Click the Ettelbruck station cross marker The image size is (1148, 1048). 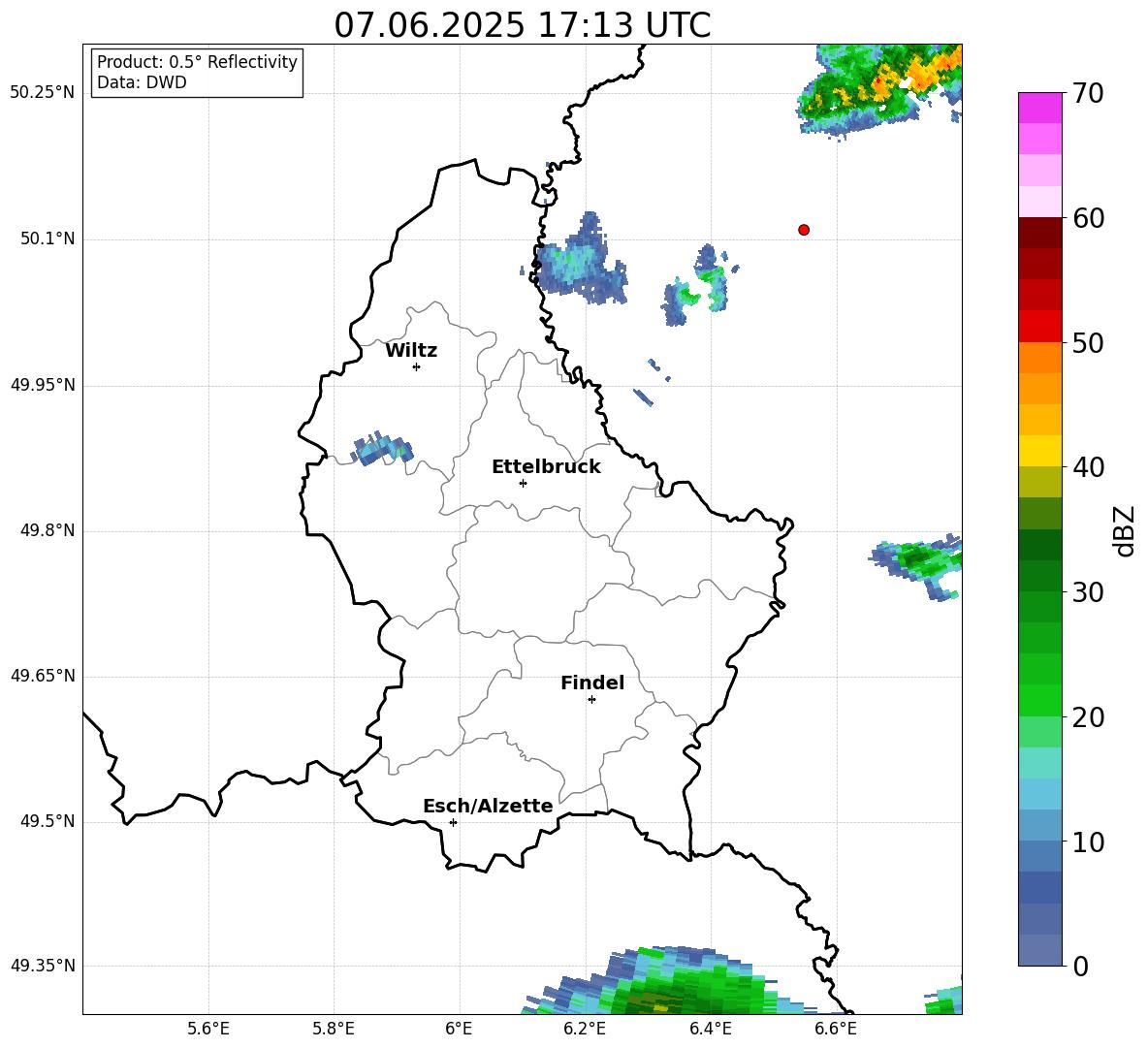(x=523, y=483)
